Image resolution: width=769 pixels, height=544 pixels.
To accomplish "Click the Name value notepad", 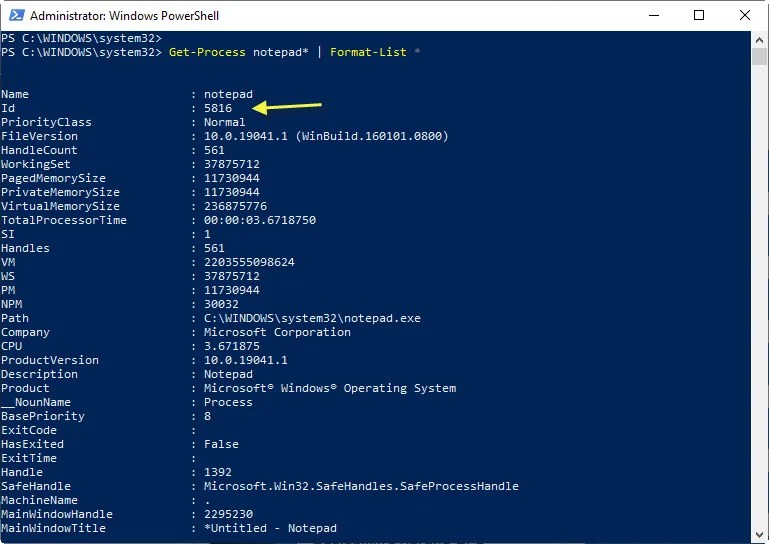I will point(228,94).
